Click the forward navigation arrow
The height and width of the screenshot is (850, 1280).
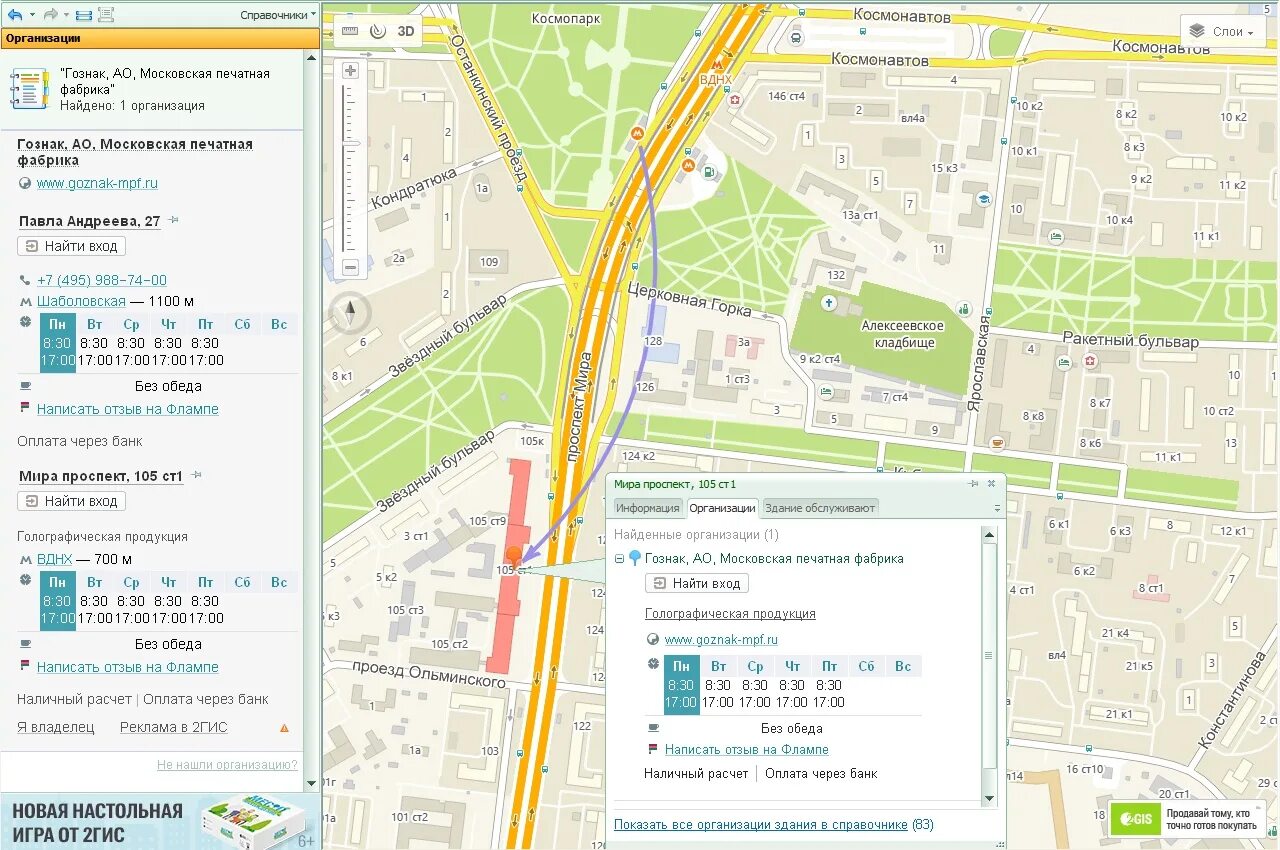(x=50, y=14)
